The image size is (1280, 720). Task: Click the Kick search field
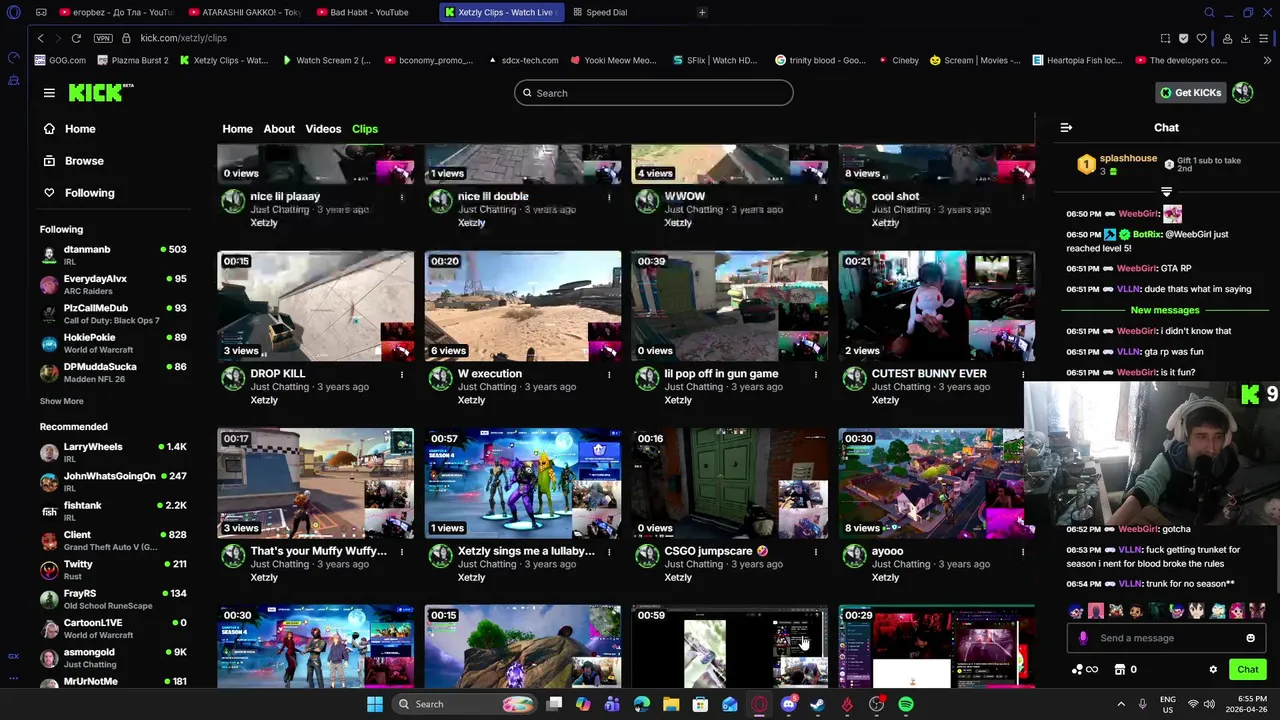(654, 93)
